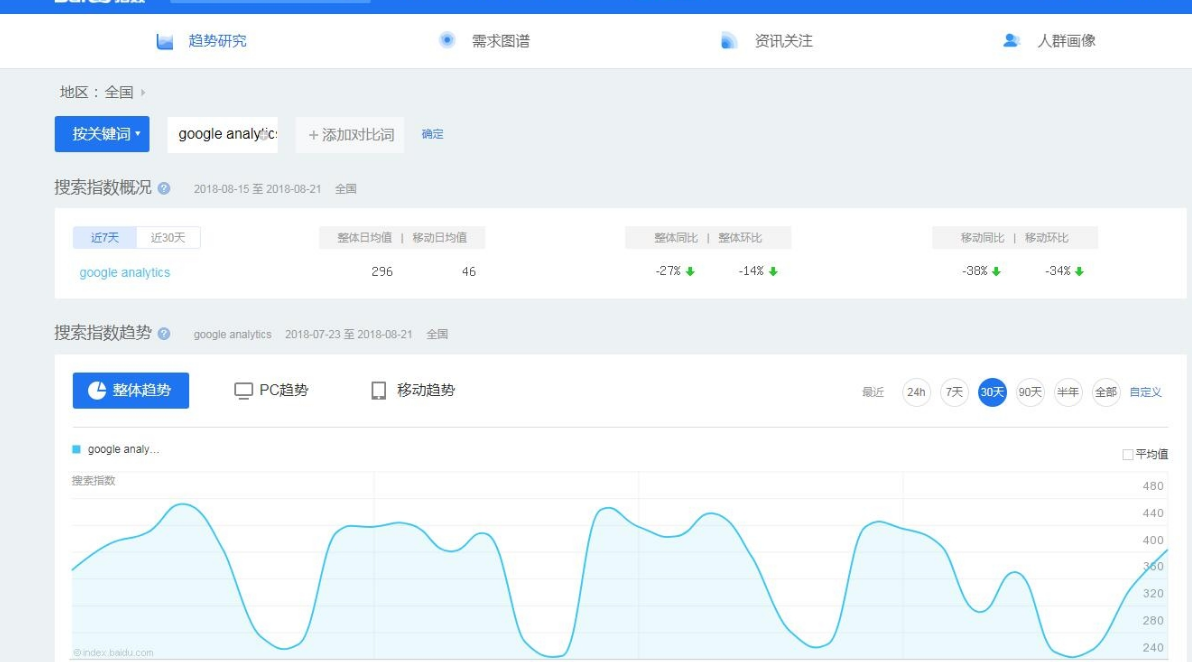Open 自定义 date range picker

[x=1145, y=393]
